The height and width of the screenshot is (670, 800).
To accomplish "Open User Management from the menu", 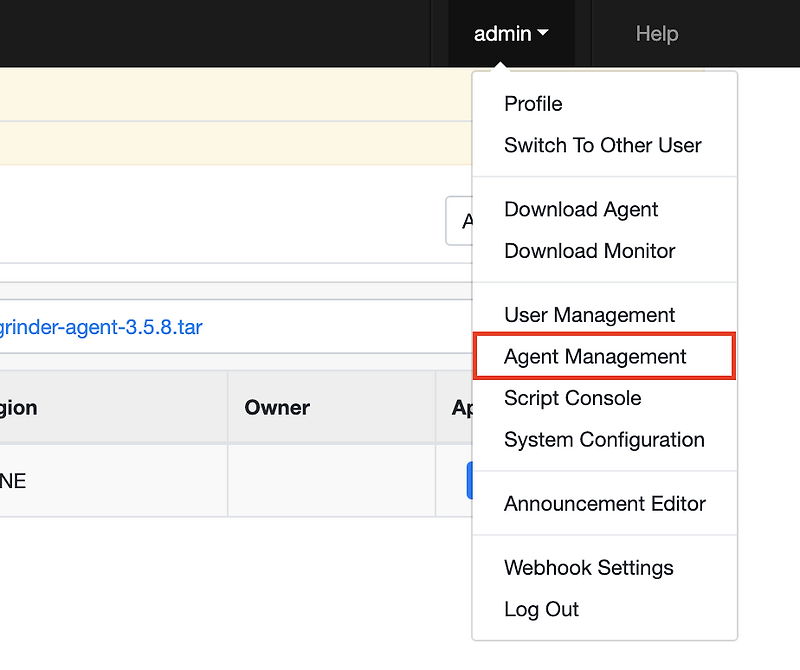I will tap(590, 315).
